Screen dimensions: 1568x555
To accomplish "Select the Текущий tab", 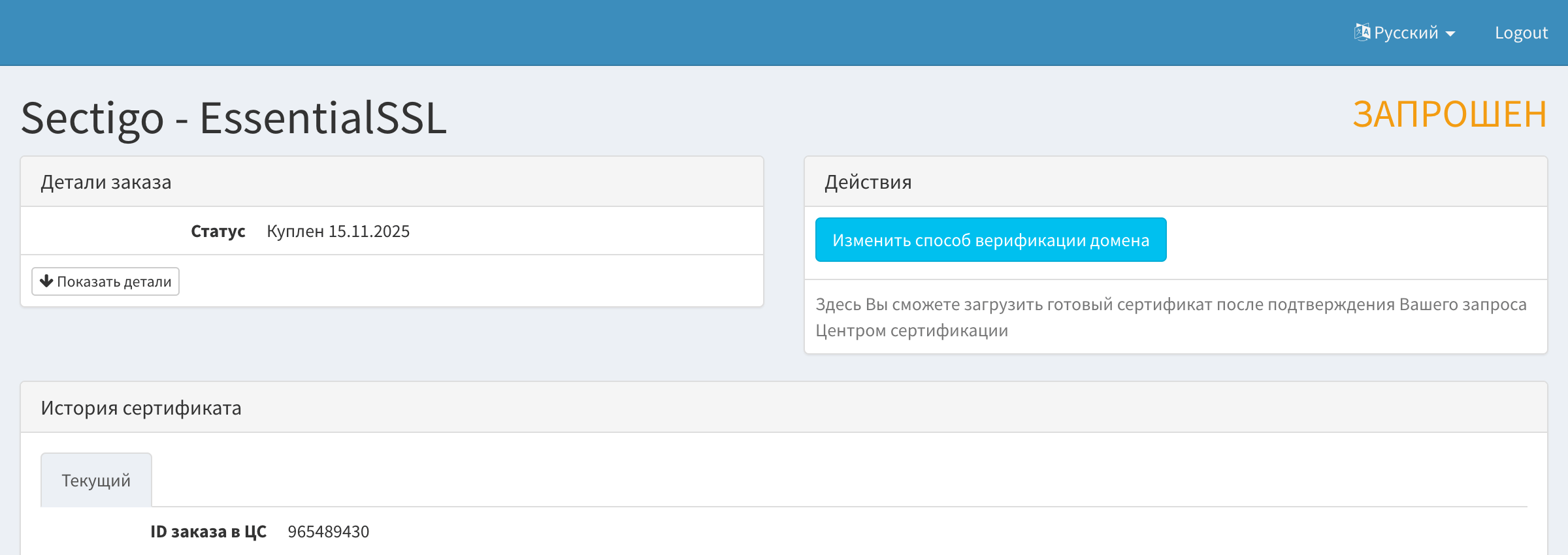I will tap(96, 480).
